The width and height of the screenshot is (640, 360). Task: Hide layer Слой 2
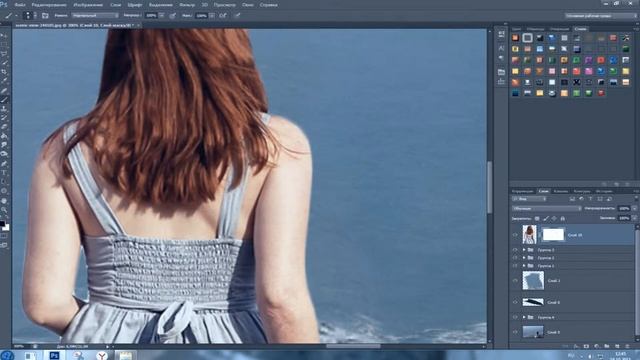515,281
